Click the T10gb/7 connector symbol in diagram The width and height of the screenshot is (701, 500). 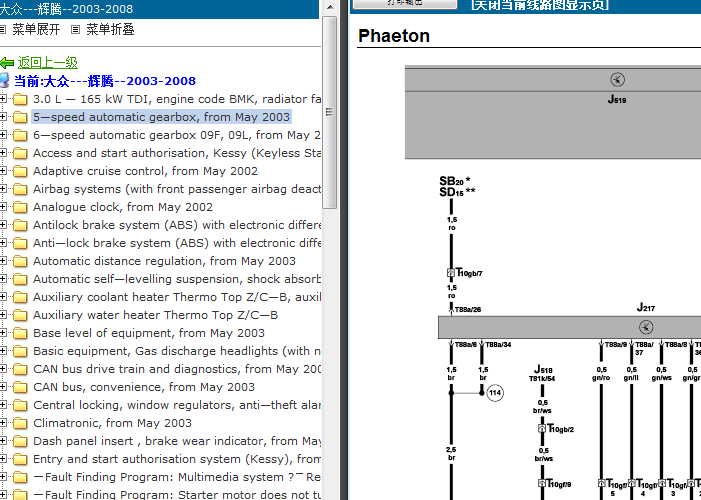click(x=451, y=272)
